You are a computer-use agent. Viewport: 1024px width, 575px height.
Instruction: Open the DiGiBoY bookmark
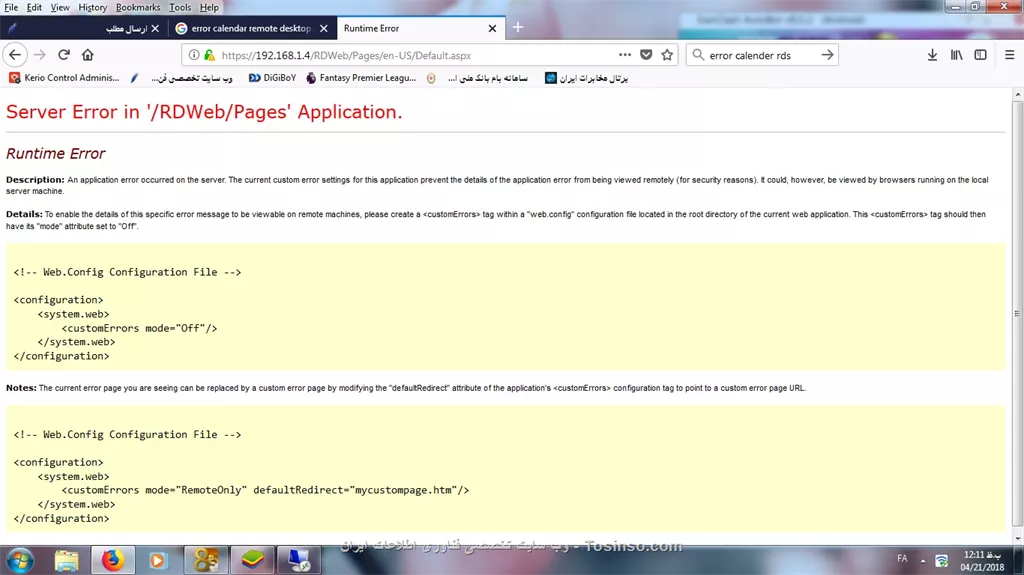point(272,78)
